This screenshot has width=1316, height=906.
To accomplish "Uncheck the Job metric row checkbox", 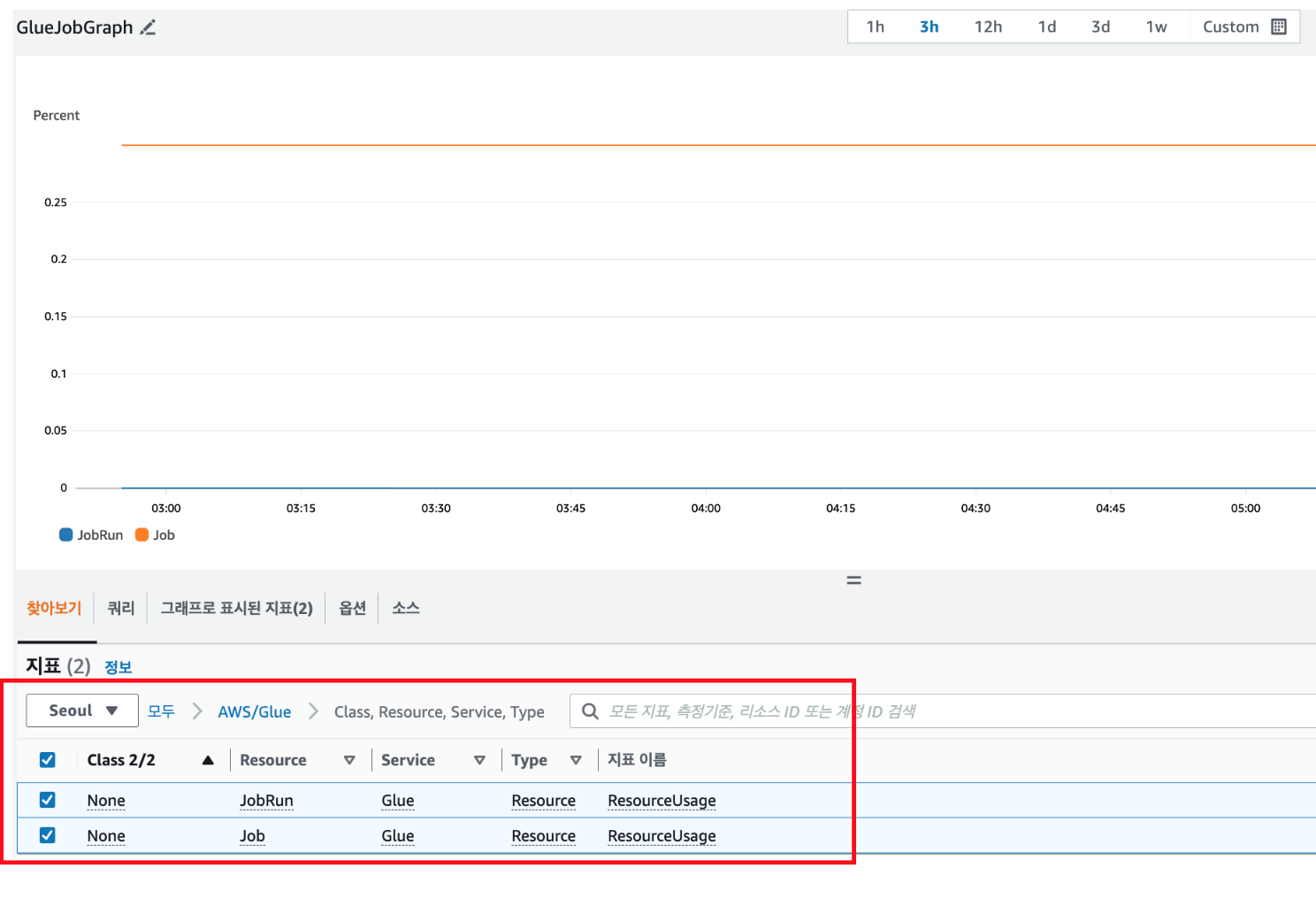I will (47, 835).
